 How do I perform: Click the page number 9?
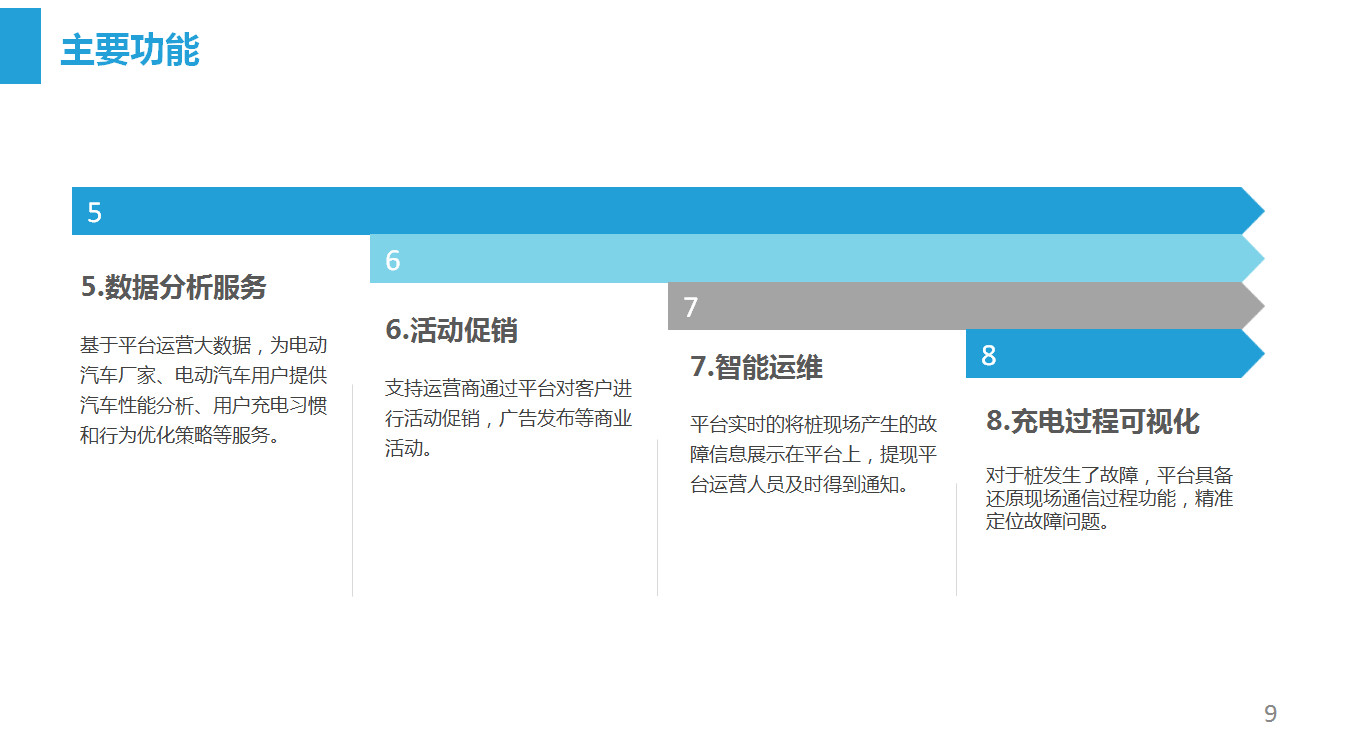coord(1270,714)
